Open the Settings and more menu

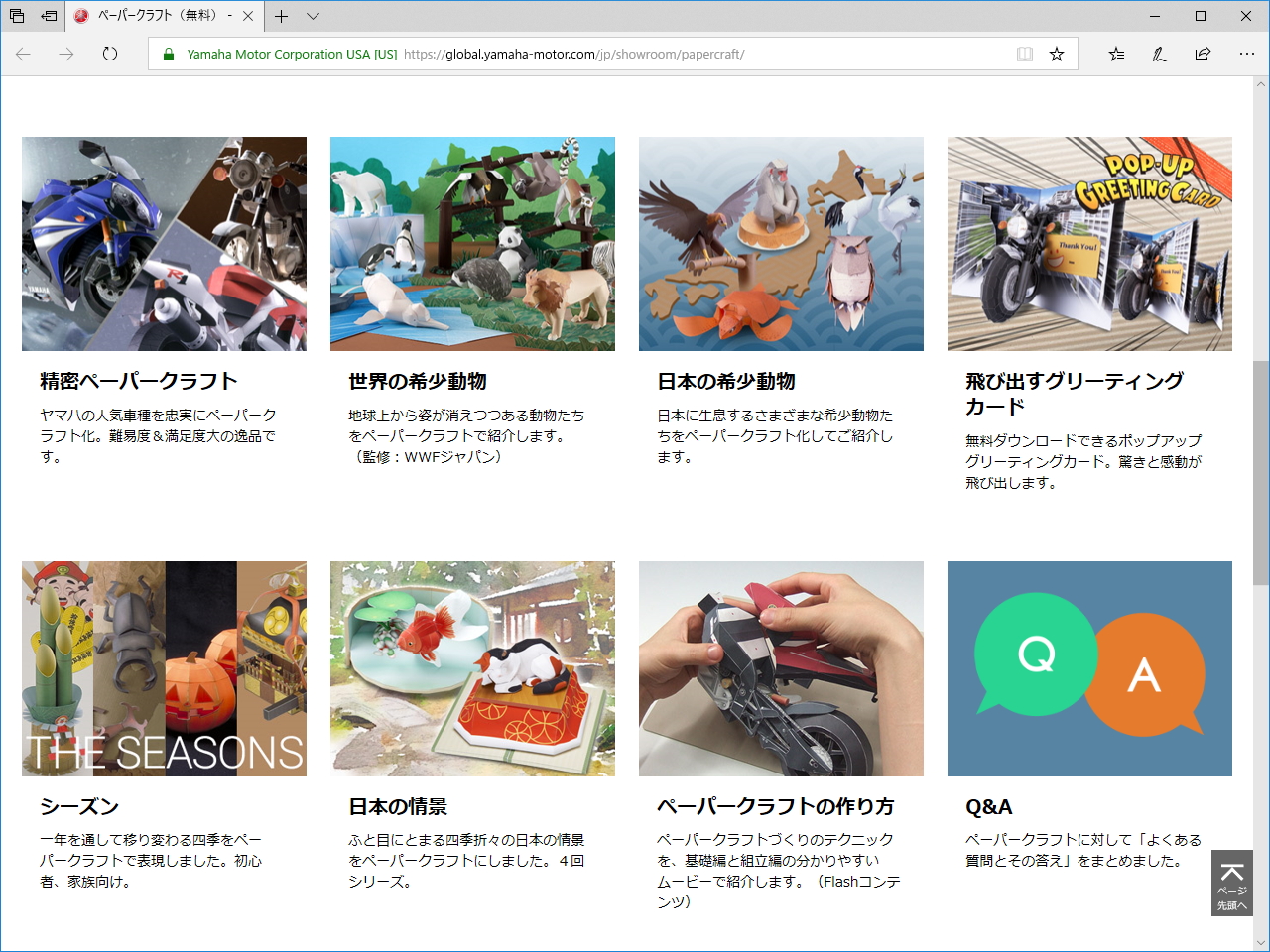pos(1247,54)
